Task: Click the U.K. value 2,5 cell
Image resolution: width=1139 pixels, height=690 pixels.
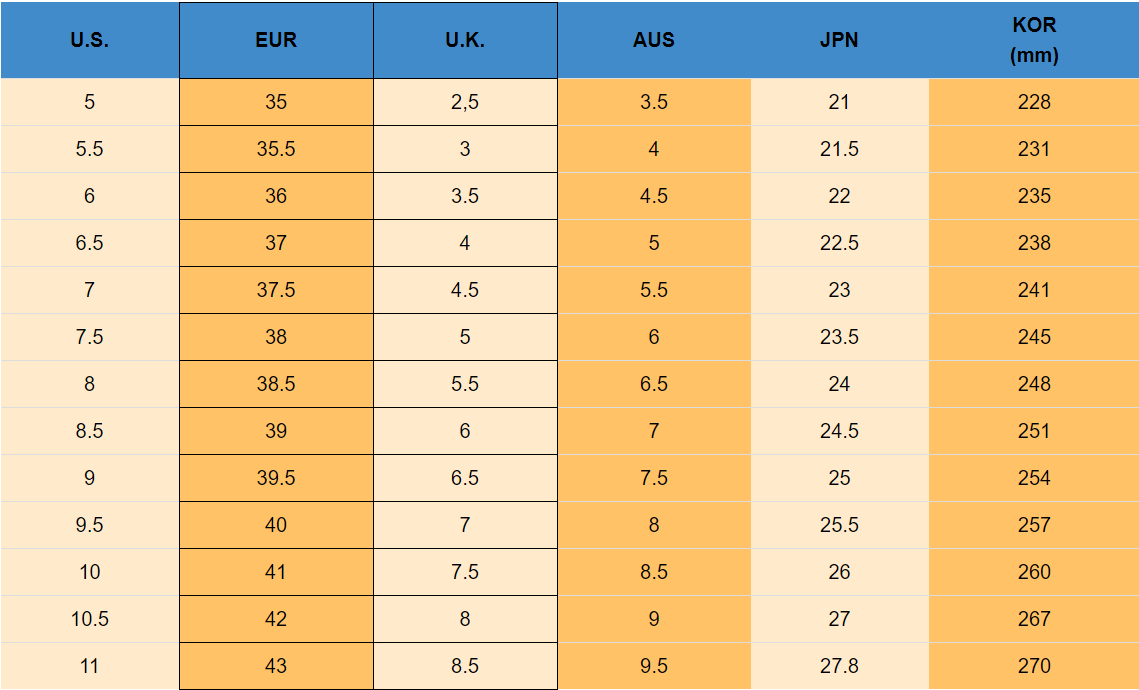Action: click(x=465, y=102)
